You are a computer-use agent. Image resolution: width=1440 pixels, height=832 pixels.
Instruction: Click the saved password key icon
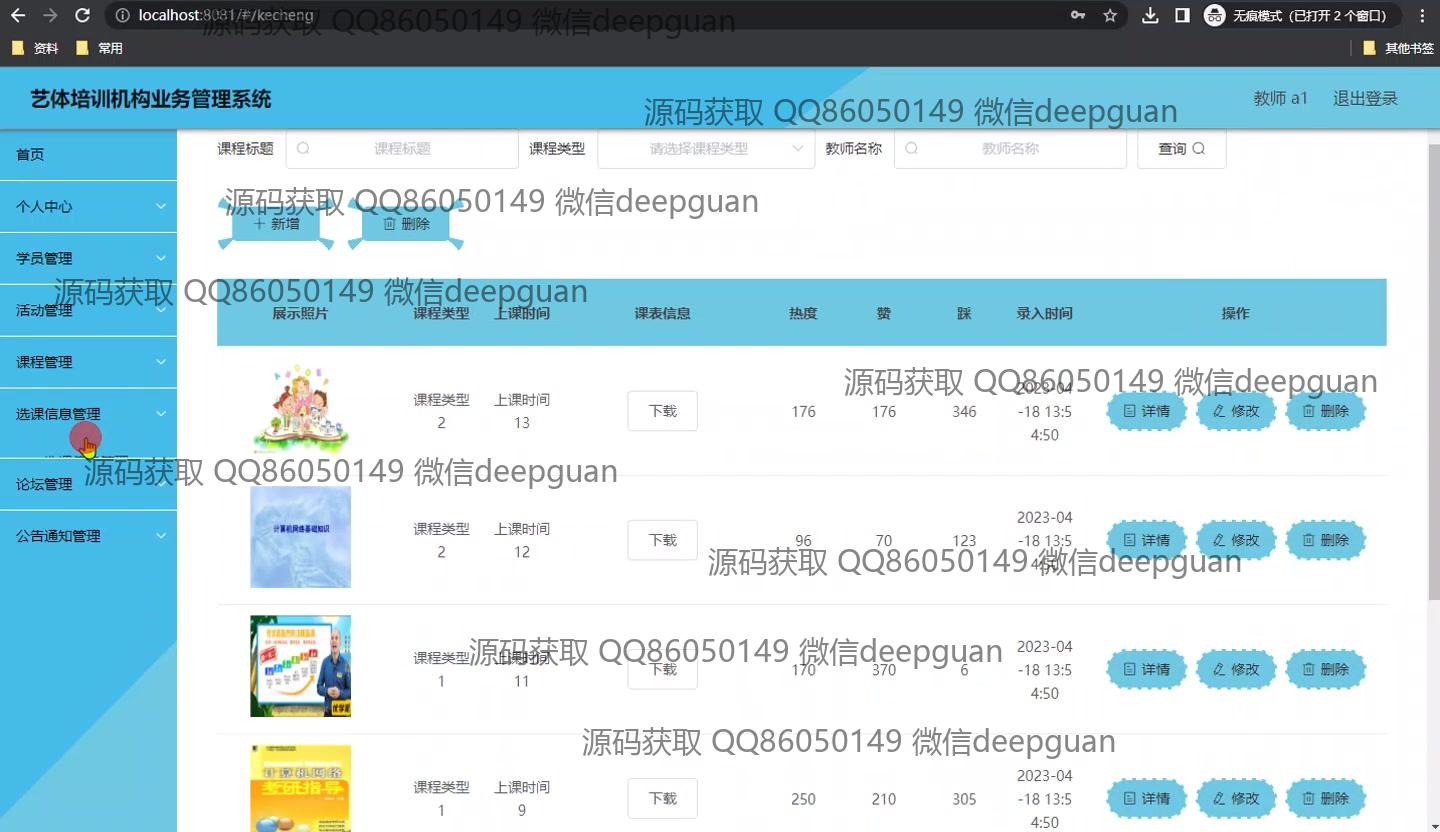click(1078, 16)
